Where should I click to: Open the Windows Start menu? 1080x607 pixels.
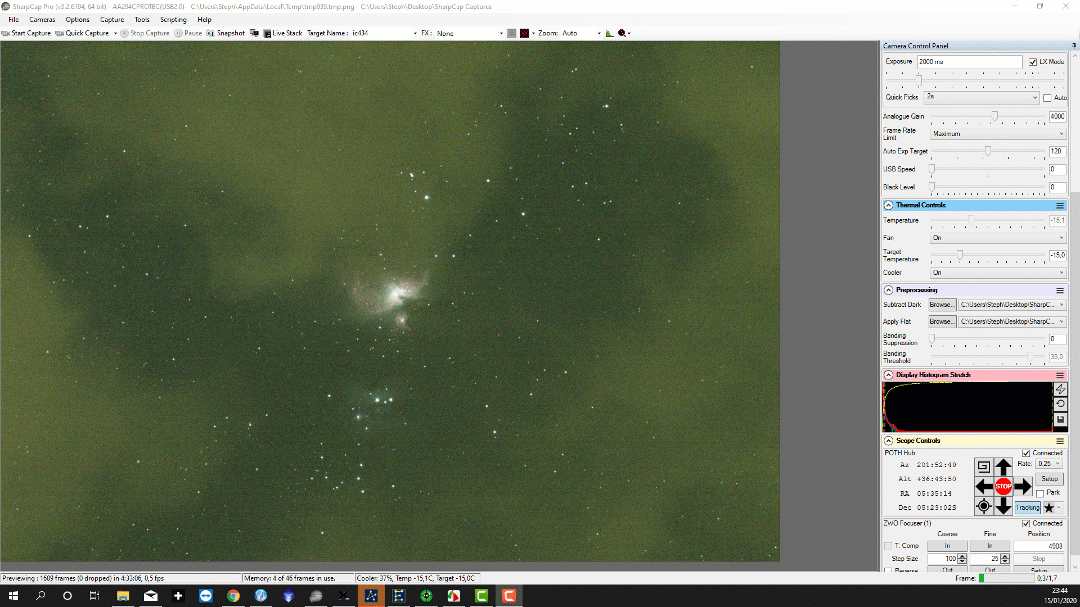coord(13,596)
